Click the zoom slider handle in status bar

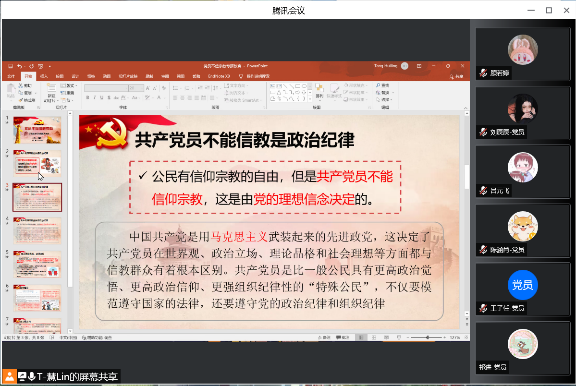428,337
